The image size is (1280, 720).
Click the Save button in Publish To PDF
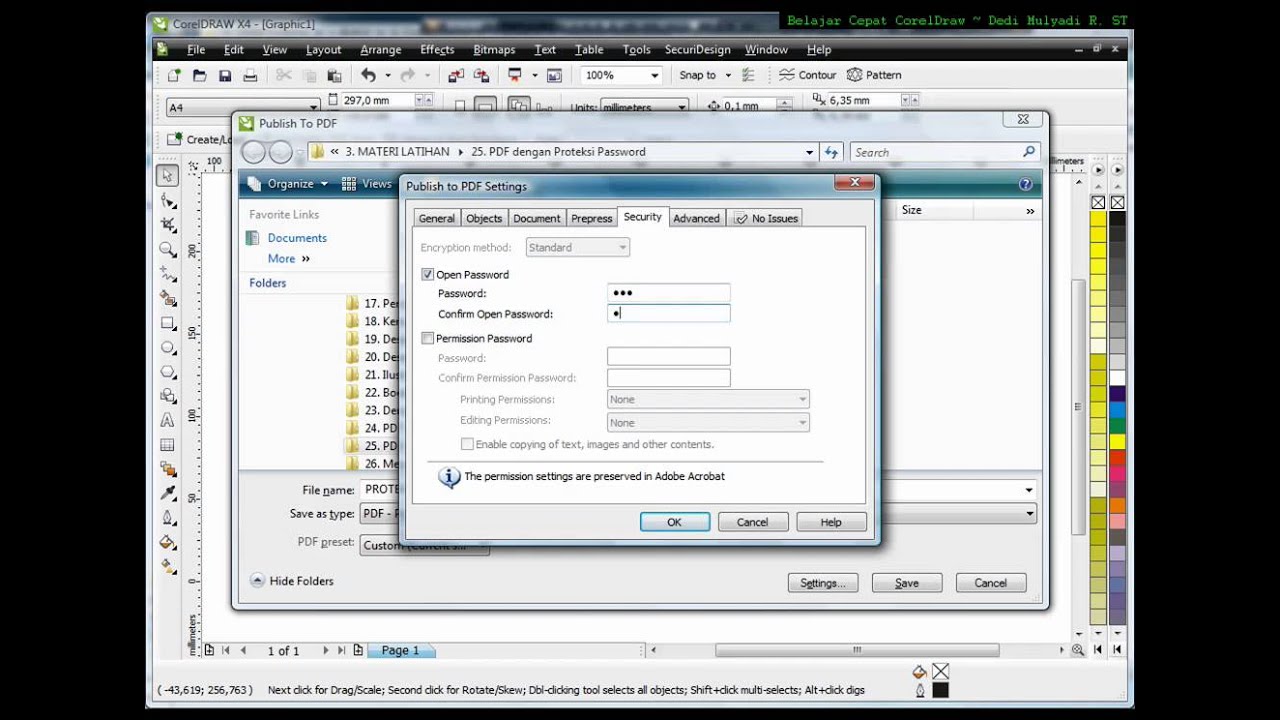click(907, 583)
